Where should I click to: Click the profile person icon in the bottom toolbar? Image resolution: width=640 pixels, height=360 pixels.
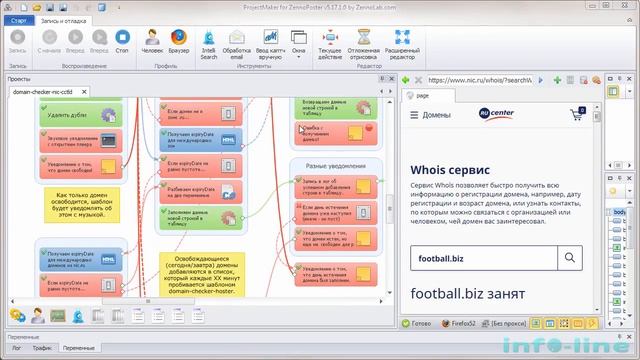click(x=38, y=316)
